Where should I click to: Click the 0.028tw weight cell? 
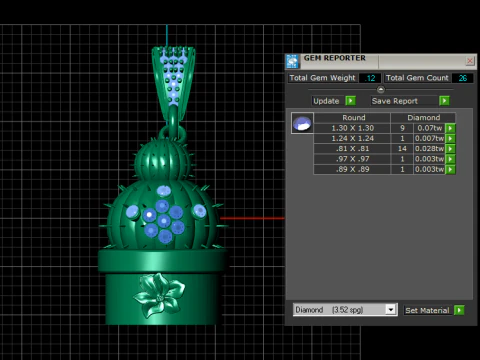point(429,149)
